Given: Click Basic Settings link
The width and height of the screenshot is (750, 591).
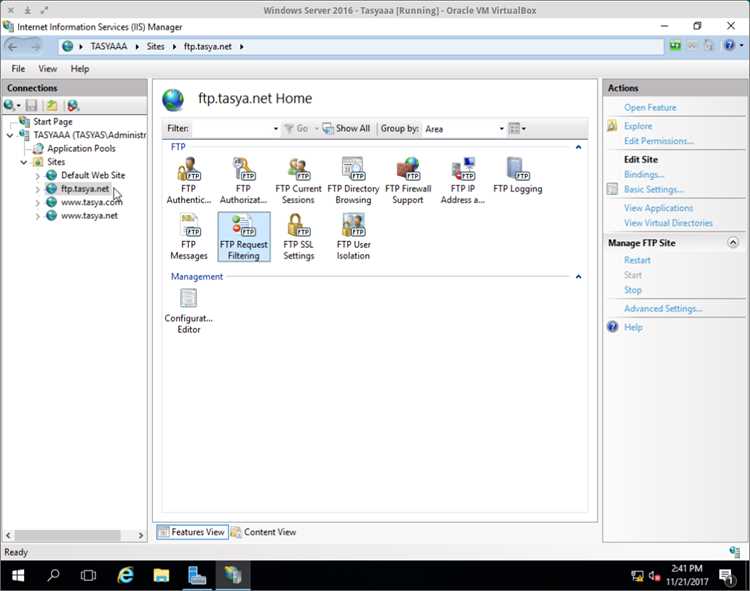Looking at the screenshot, I should tap(653, 189).
